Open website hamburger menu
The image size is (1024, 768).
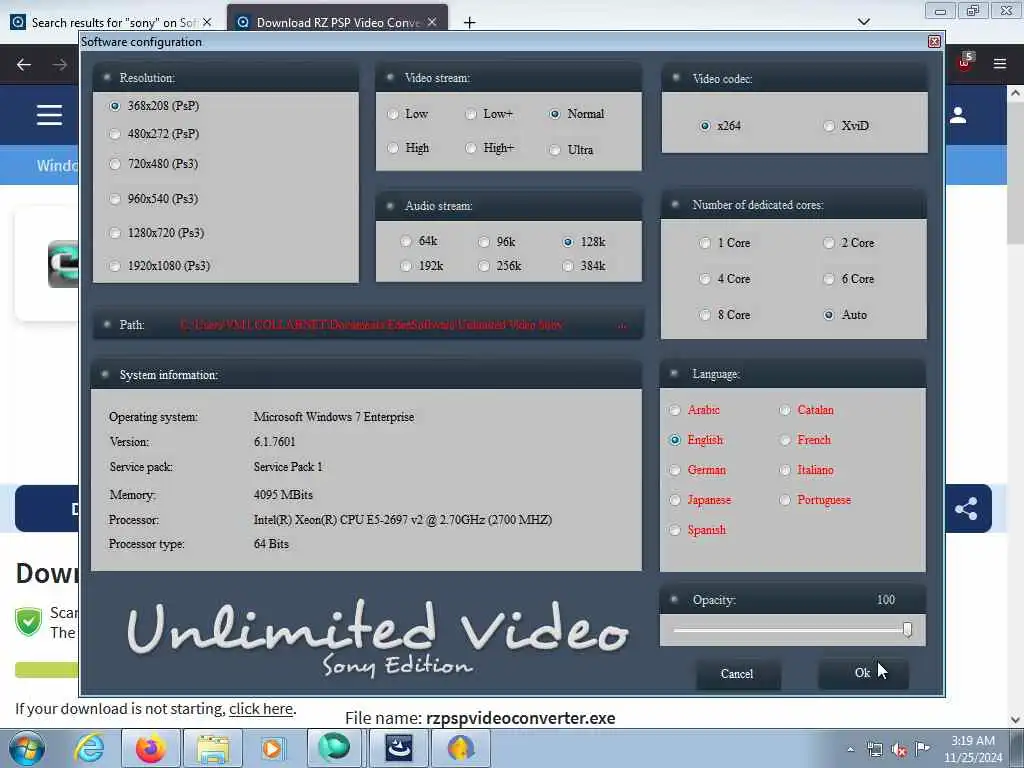(50, 116)
